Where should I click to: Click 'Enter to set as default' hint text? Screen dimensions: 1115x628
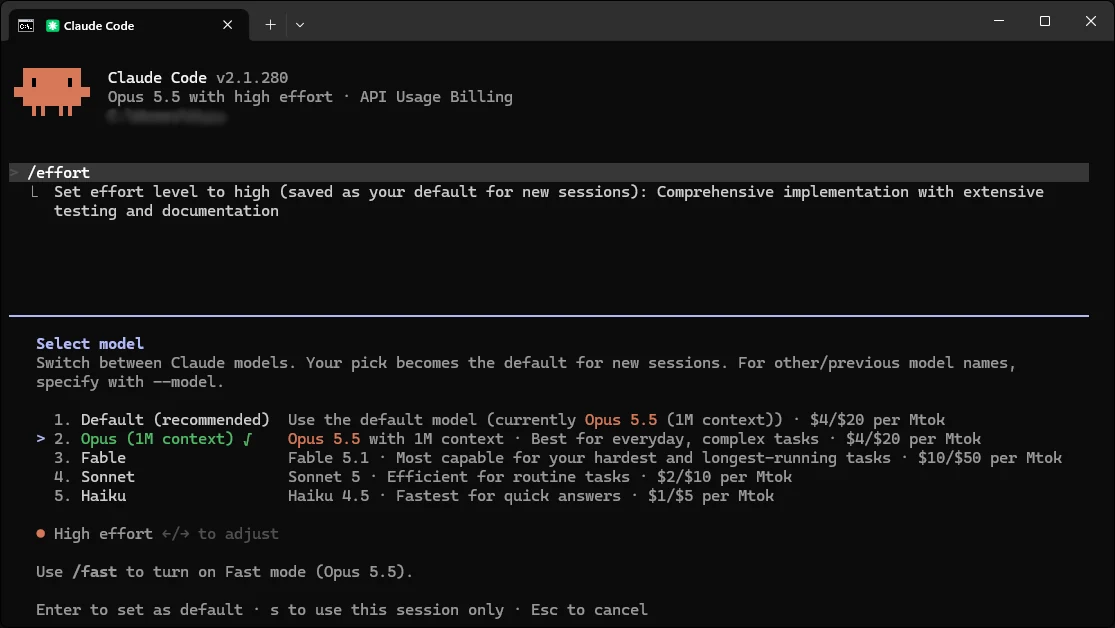[139, 610]
